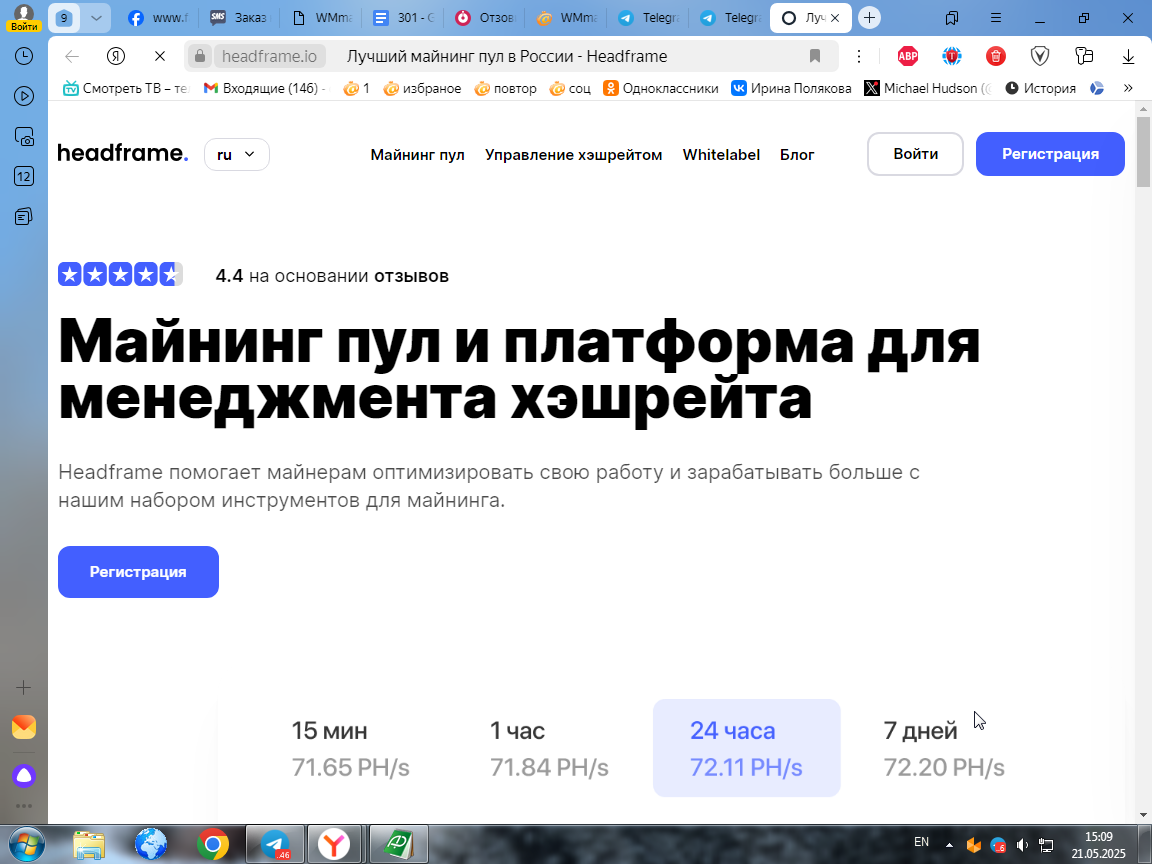
Task: Click the red trash bin extension icon
Action: [x=996, y=56]
